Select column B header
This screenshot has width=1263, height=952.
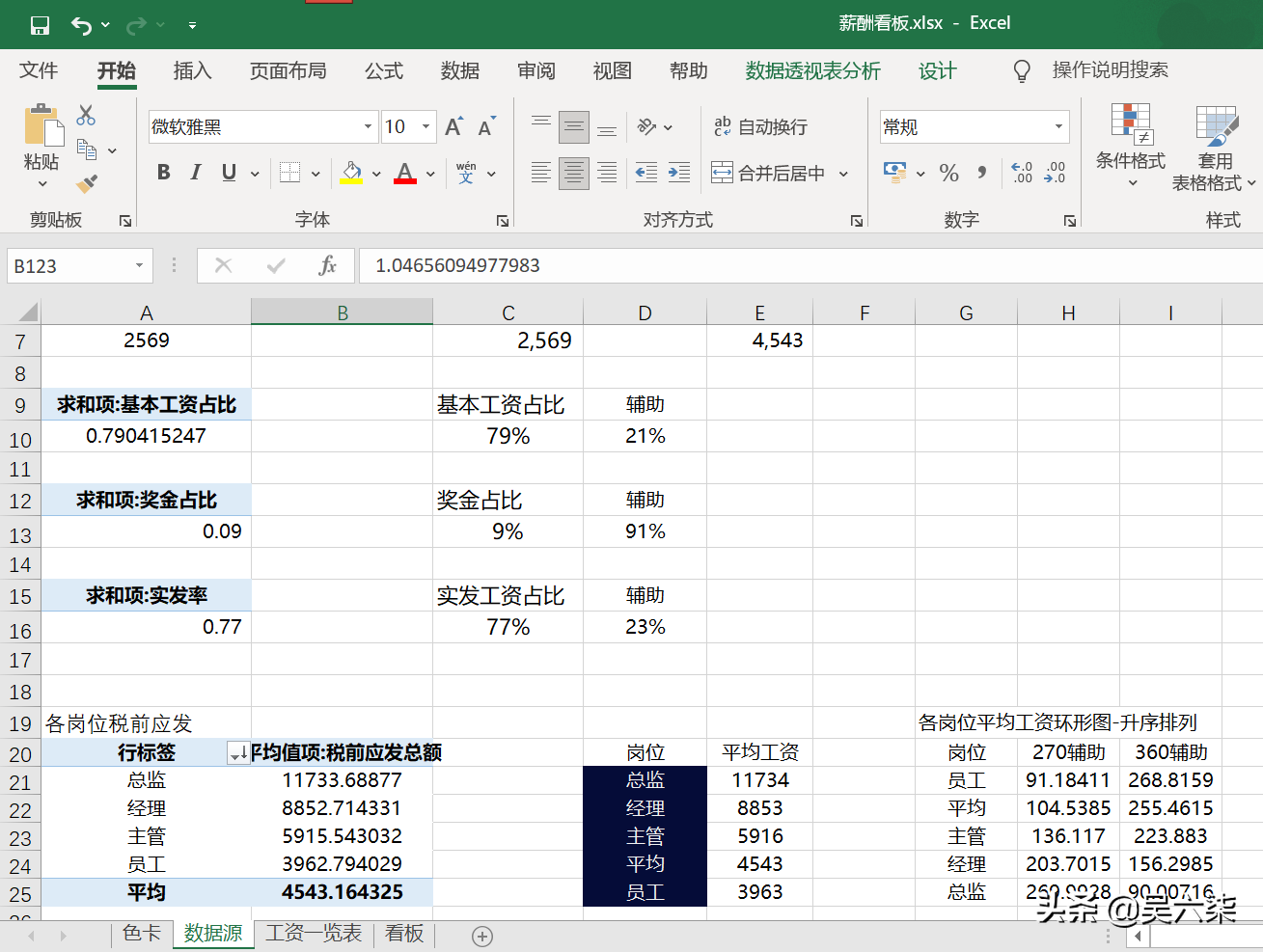click(342, 313)
